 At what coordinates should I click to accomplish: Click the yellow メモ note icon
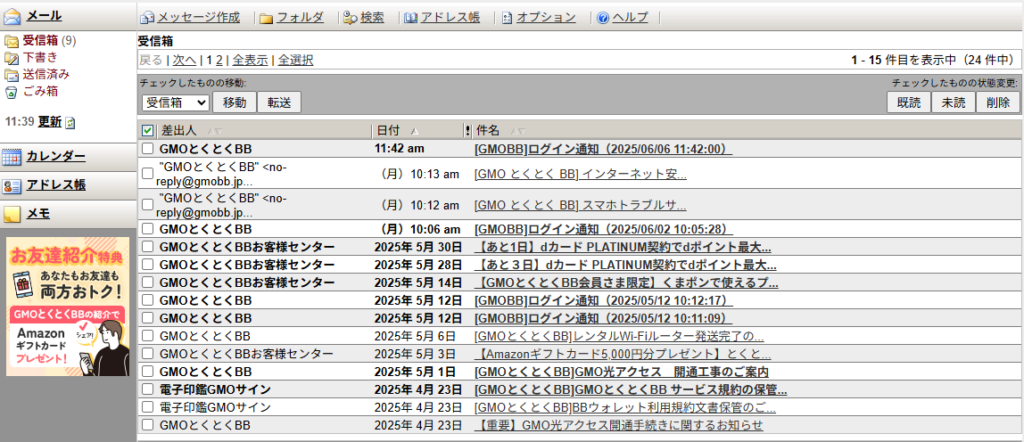(x=12, y=214)
